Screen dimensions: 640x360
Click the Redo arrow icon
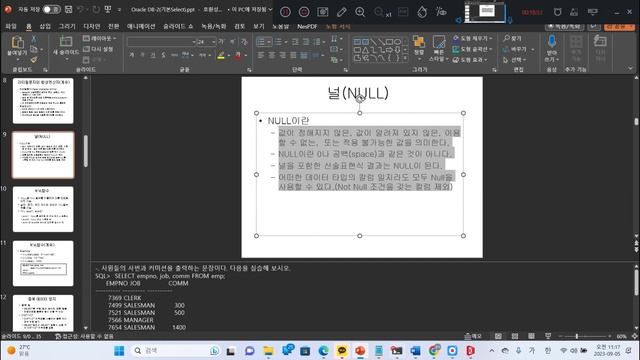97,9
